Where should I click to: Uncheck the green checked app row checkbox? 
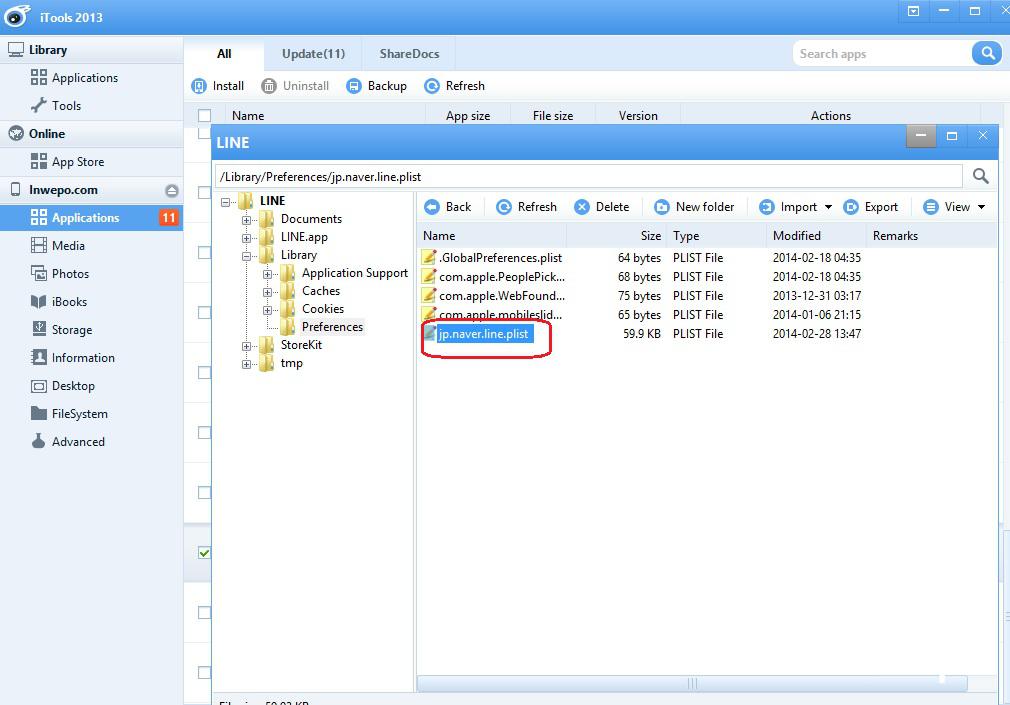click(x=205, y=552)
